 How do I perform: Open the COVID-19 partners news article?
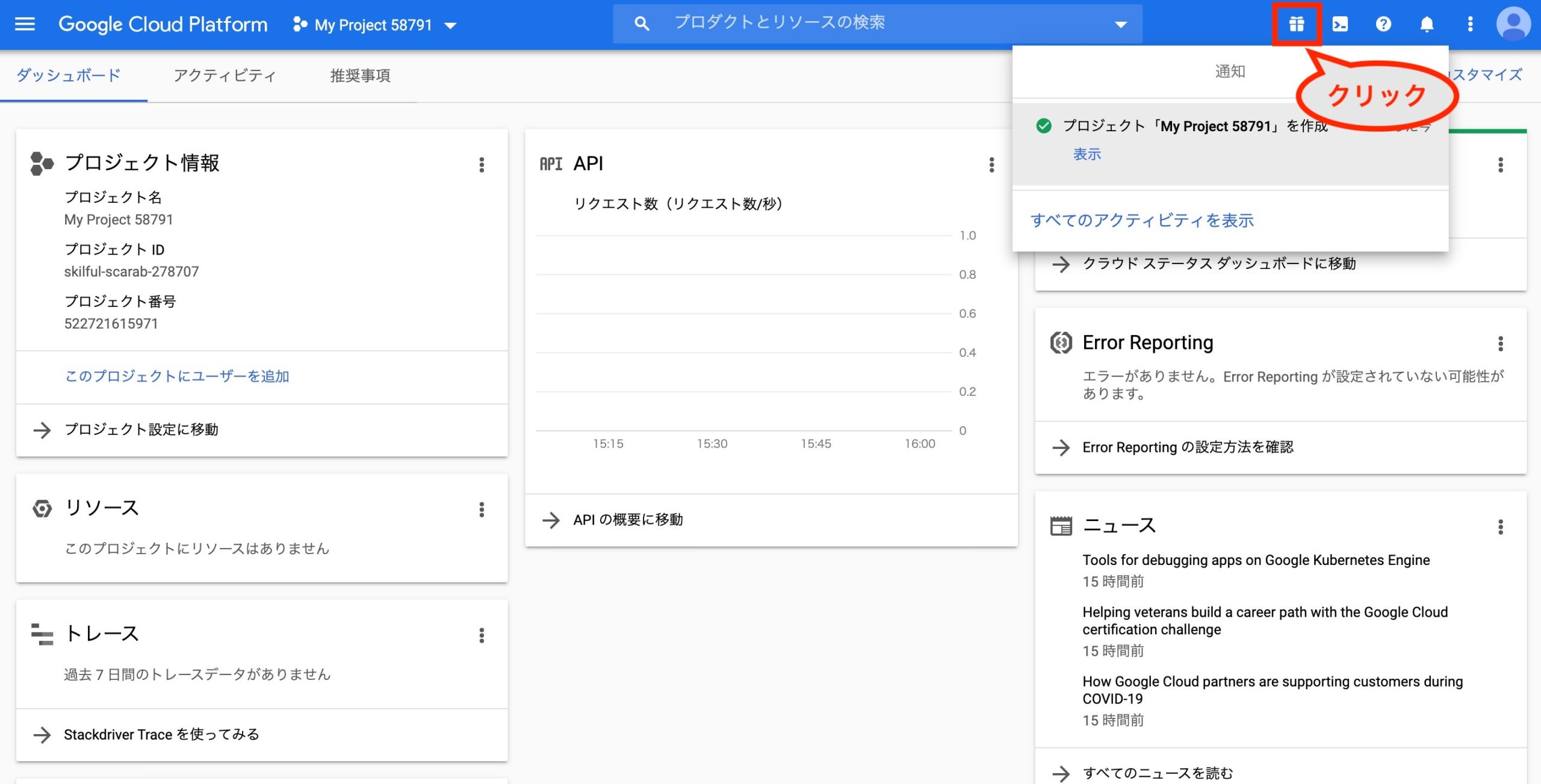point(1273,690)
